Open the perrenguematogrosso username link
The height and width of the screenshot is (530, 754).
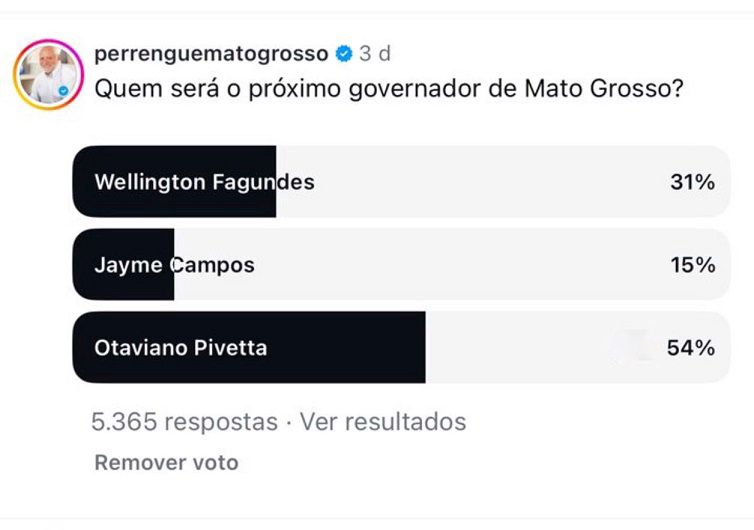coord(210,53)
